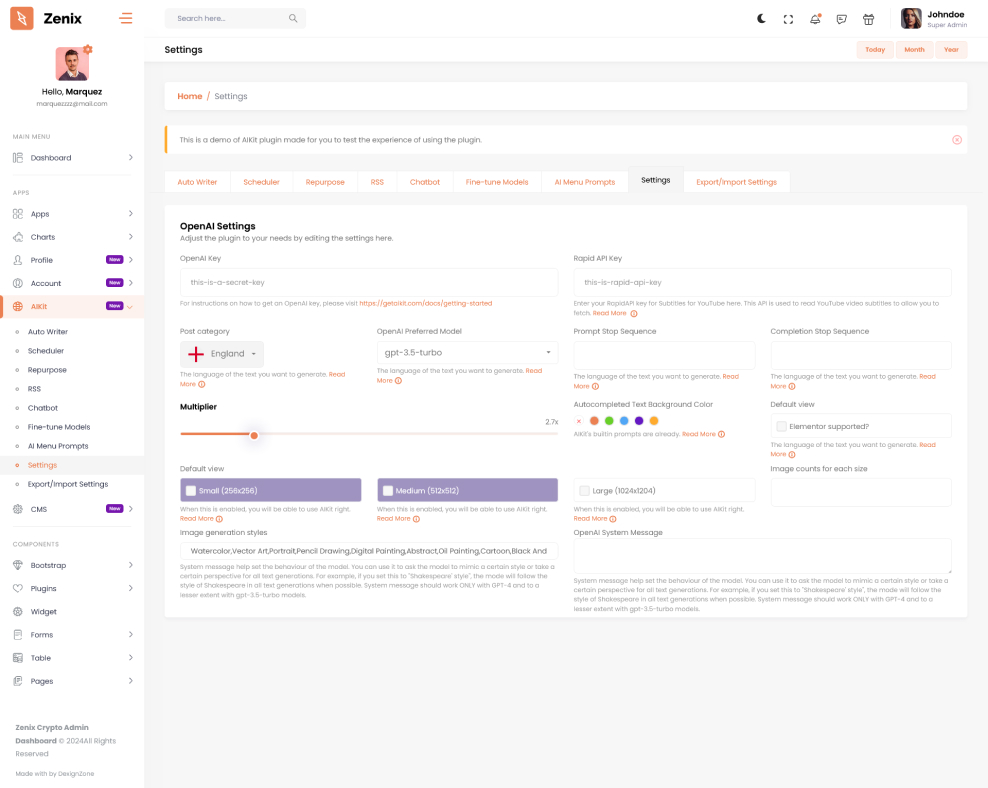The image size is (988, 788).
Task: Check the Medium (512x512) option
Action: pos(387,490)
